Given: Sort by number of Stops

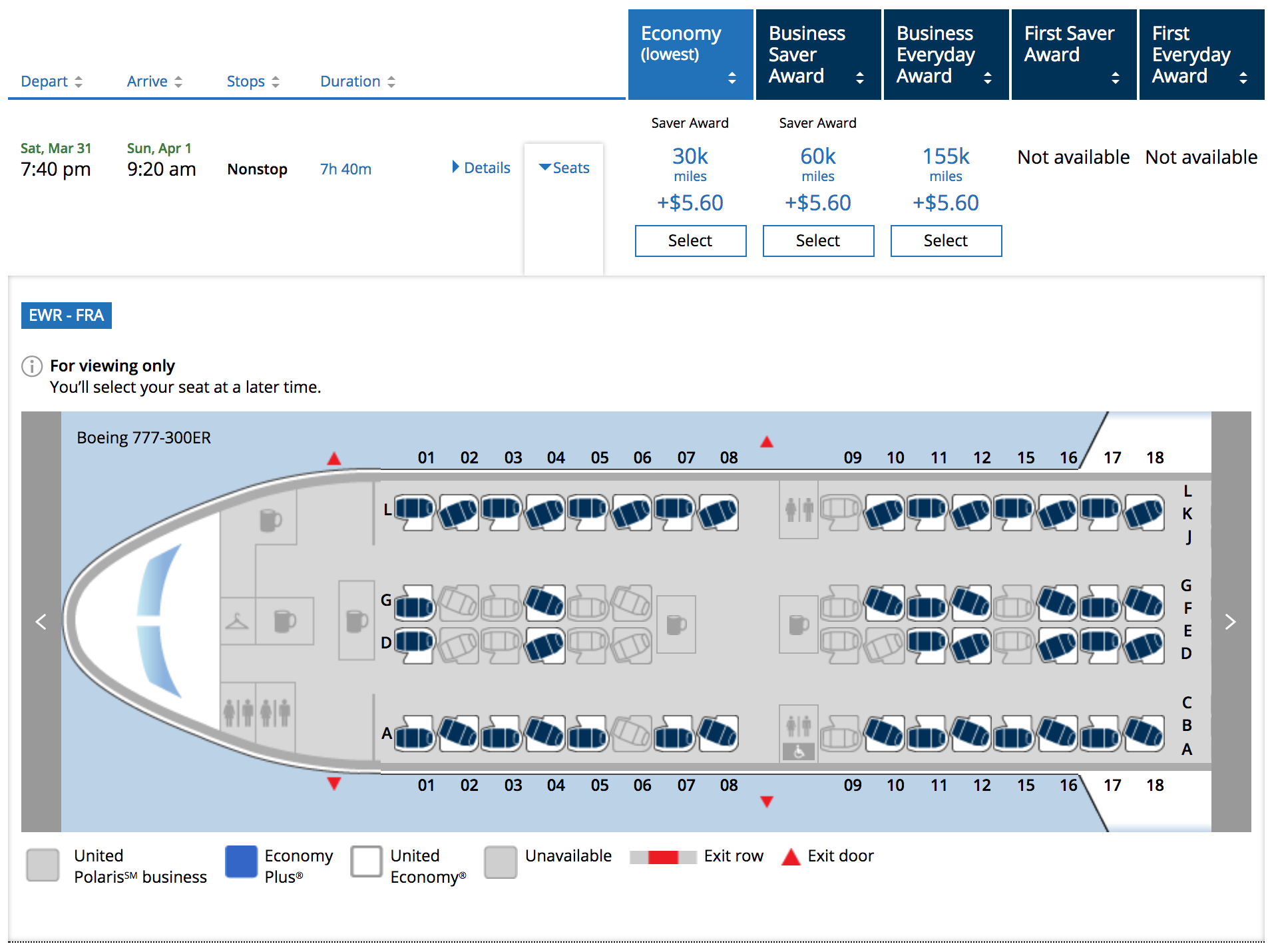Looking at the screenshot, I should [x=252, y=81].
